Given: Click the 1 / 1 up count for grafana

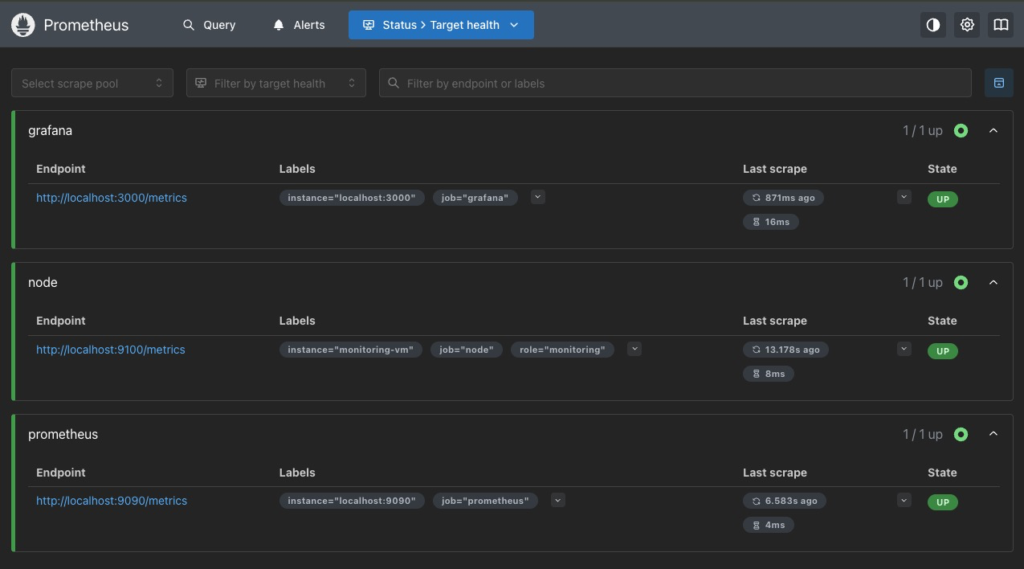Looking at the screenshot, I should coord(922,131).
